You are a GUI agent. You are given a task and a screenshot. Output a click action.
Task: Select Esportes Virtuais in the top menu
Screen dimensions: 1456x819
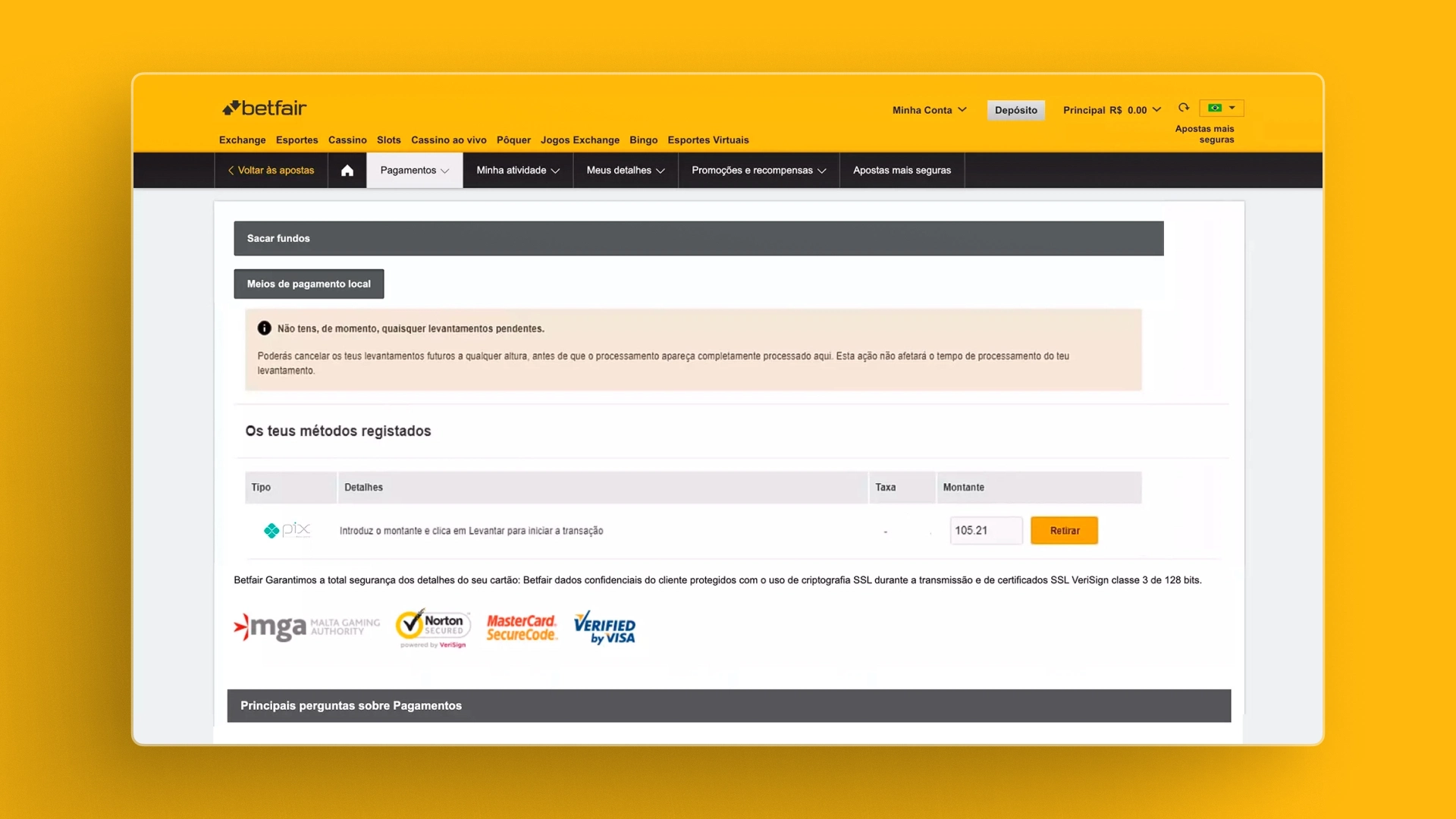[x=708, y=140]
